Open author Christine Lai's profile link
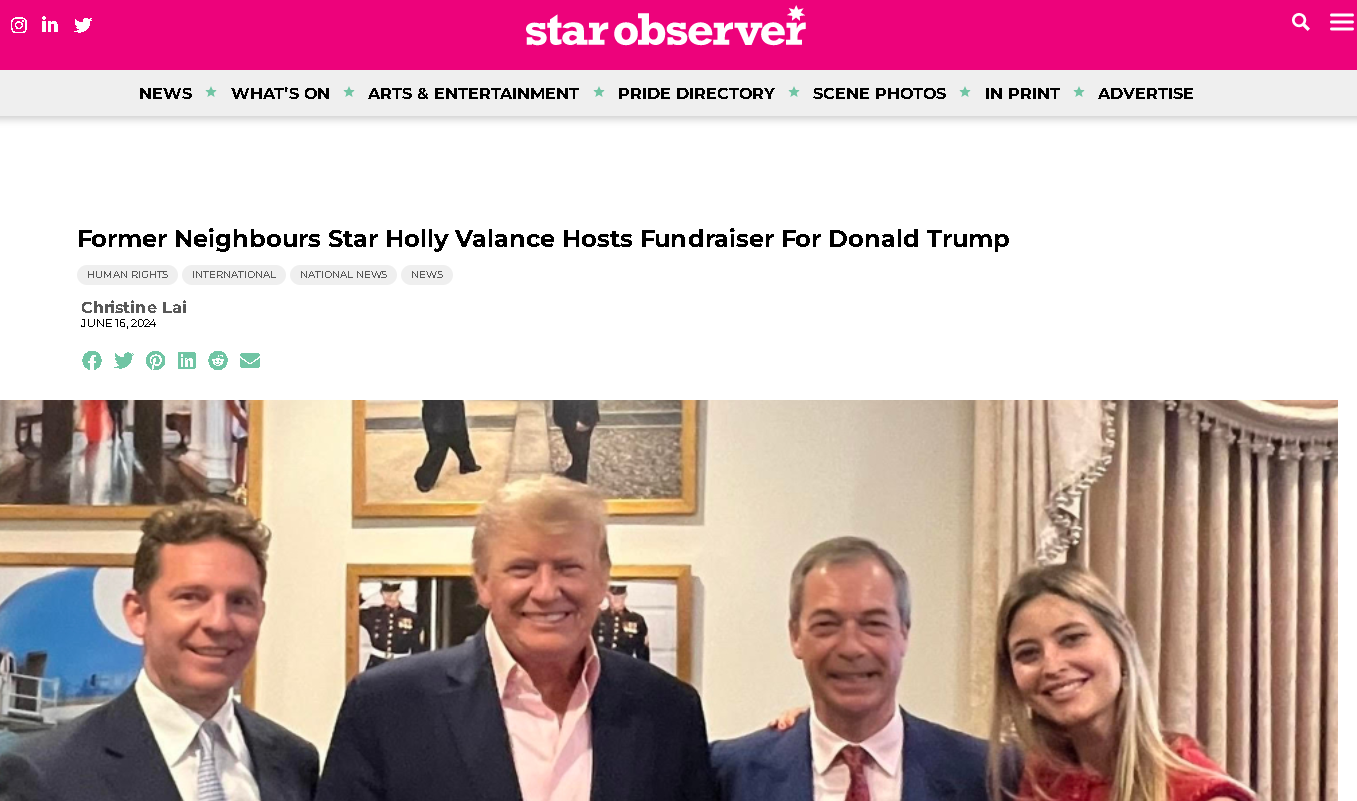 [134, 307]
